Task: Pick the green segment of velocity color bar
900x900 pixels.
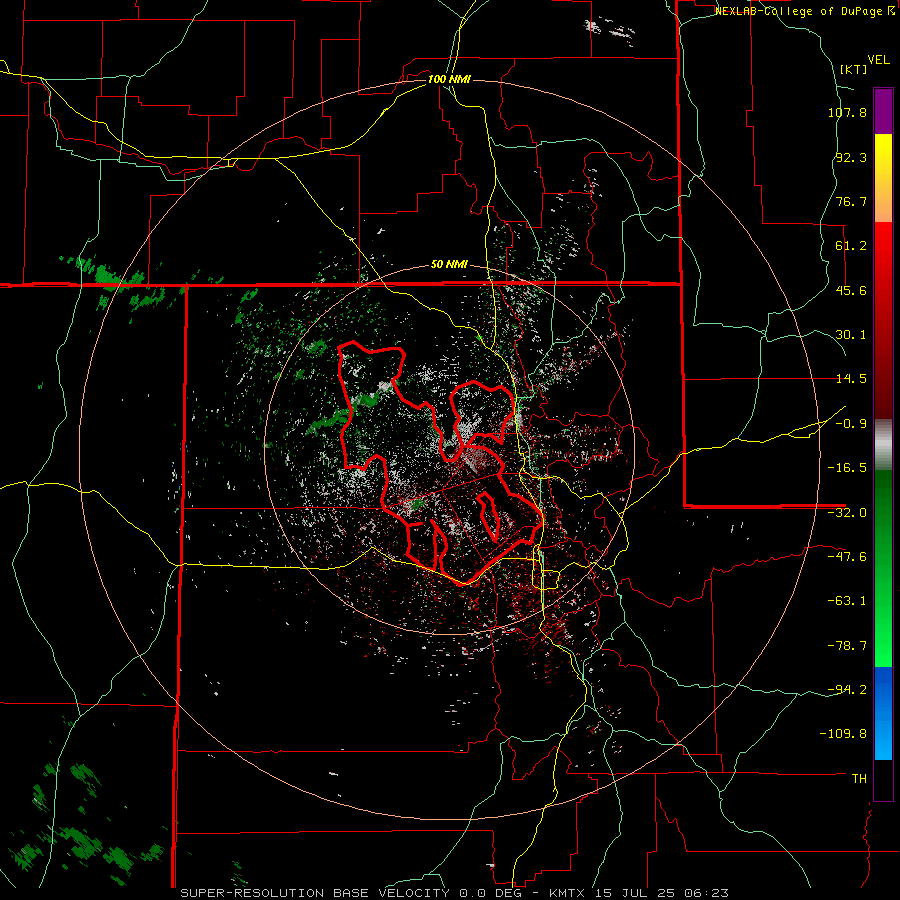Action: 883,568
